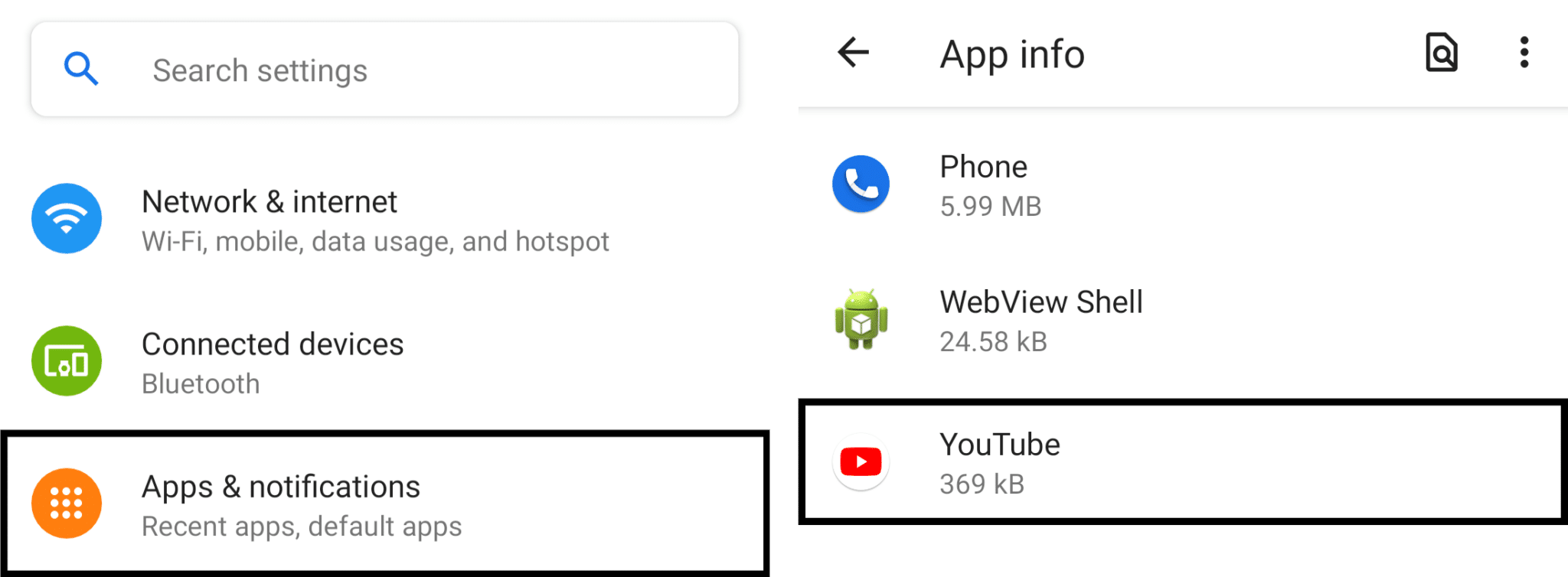Viewport: 1568px width, 577px height.
Task: Tap the green Connected devices icon
Action: [x=67, y=361]
